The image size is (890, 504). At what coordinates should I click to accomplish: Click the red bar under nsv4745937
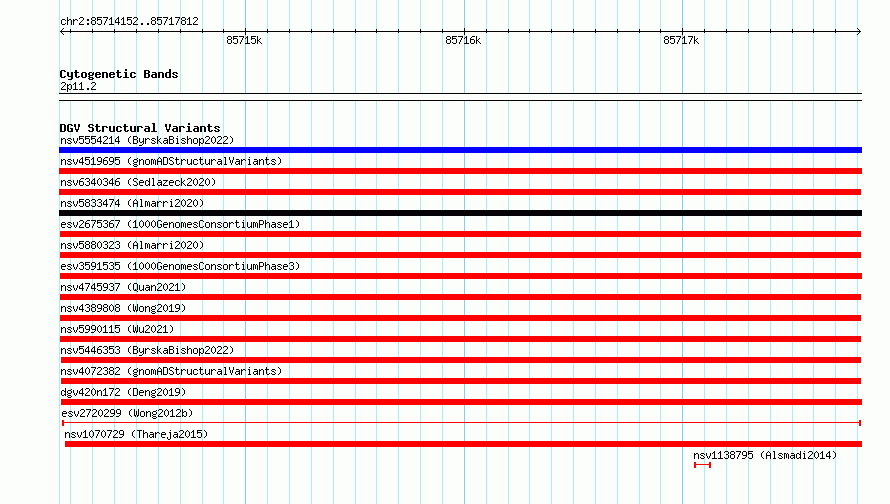[x=460, y=297]
